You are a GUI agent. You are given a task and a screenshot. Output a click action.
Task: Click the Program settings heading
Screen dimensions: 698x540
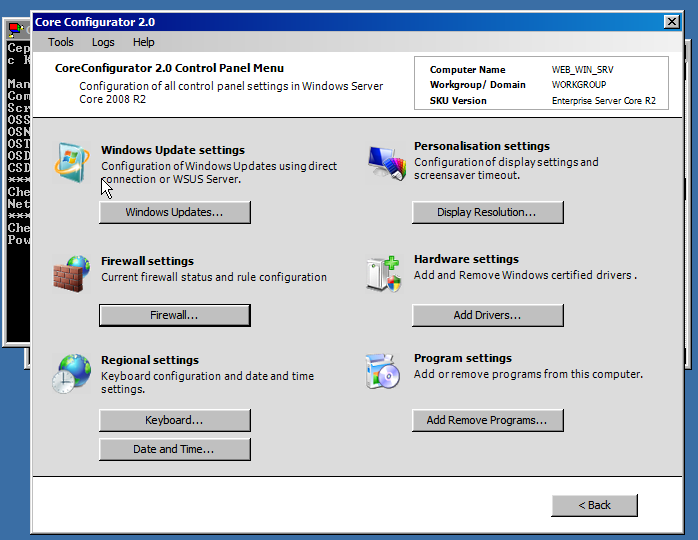tap(463, 358)
